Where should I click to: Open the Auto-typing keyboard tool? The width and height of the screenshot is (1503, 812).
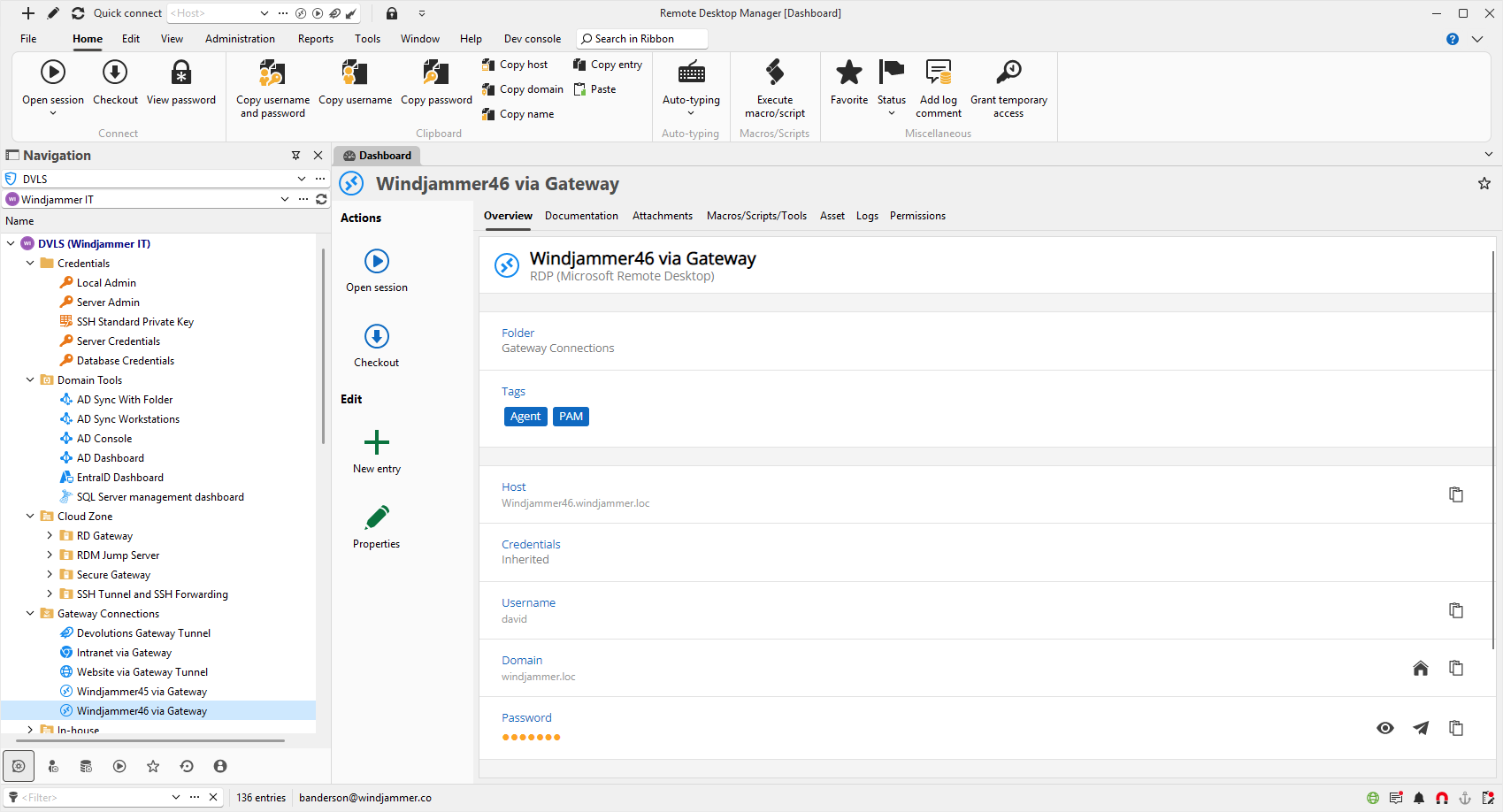691,73
